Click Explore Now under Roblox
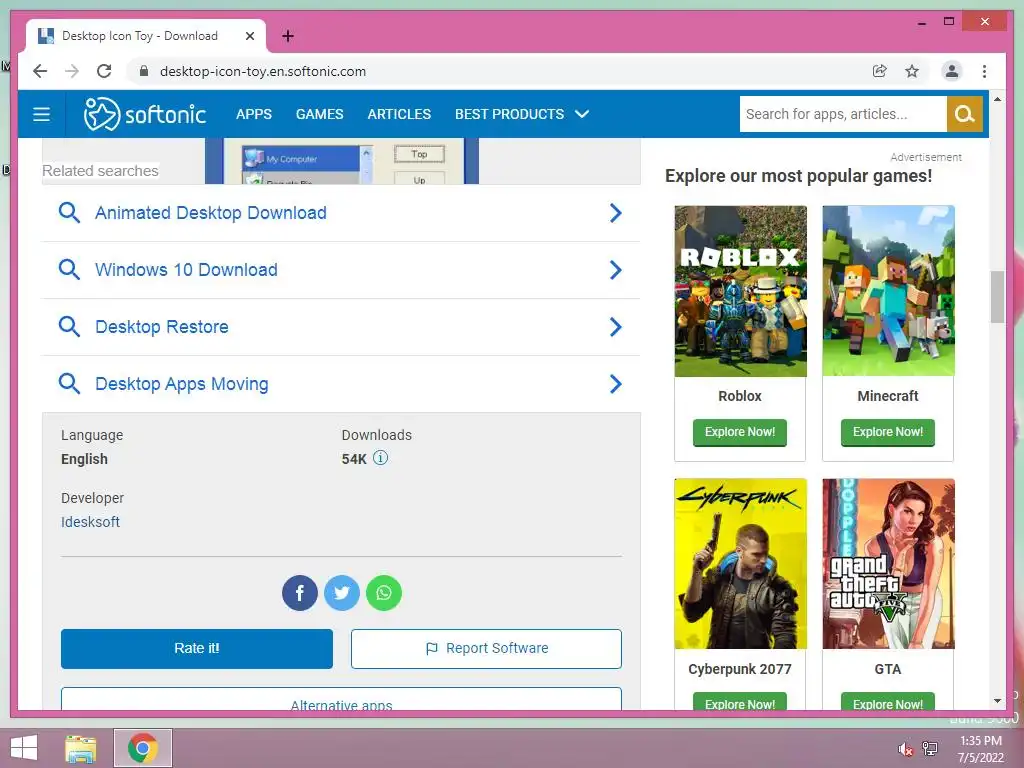Image resolution: width=1024 pixels, height=768 pixels. 740,432
